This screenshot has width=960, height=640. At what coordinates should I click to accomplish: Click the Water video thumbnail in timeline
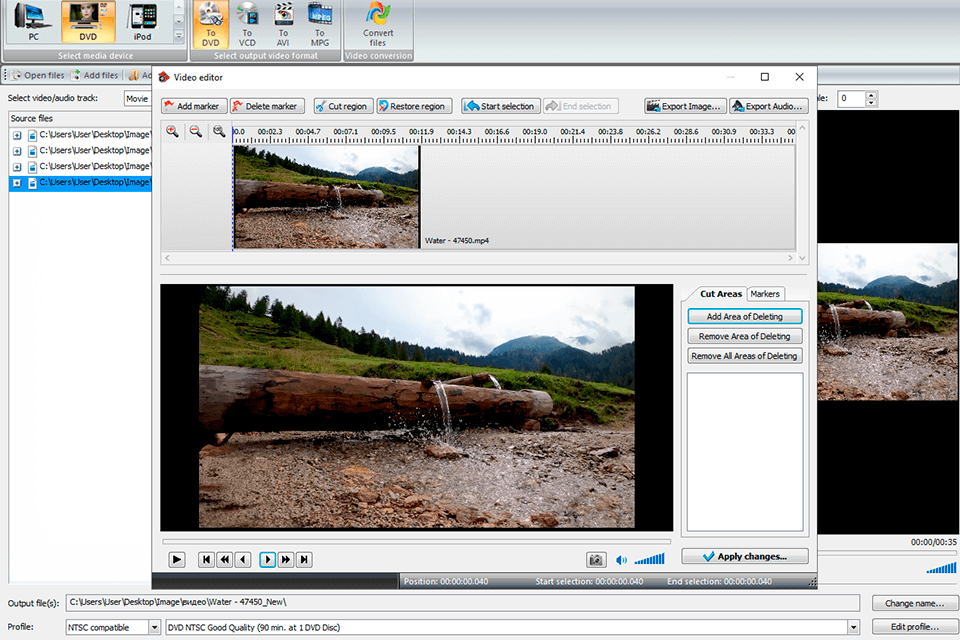[x=326, y=197]
